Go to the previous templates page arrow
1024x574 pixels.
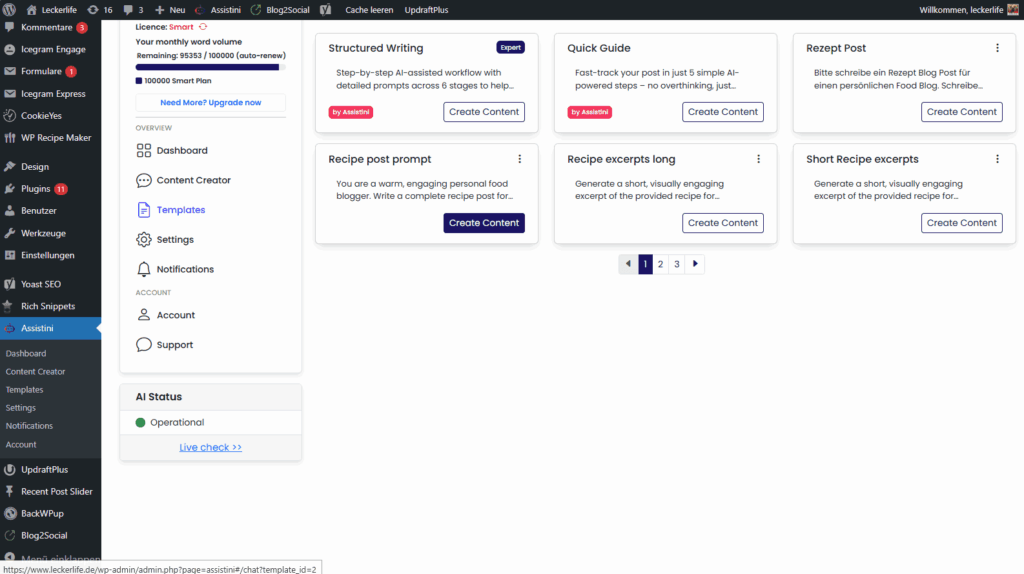tap(628, 264)
